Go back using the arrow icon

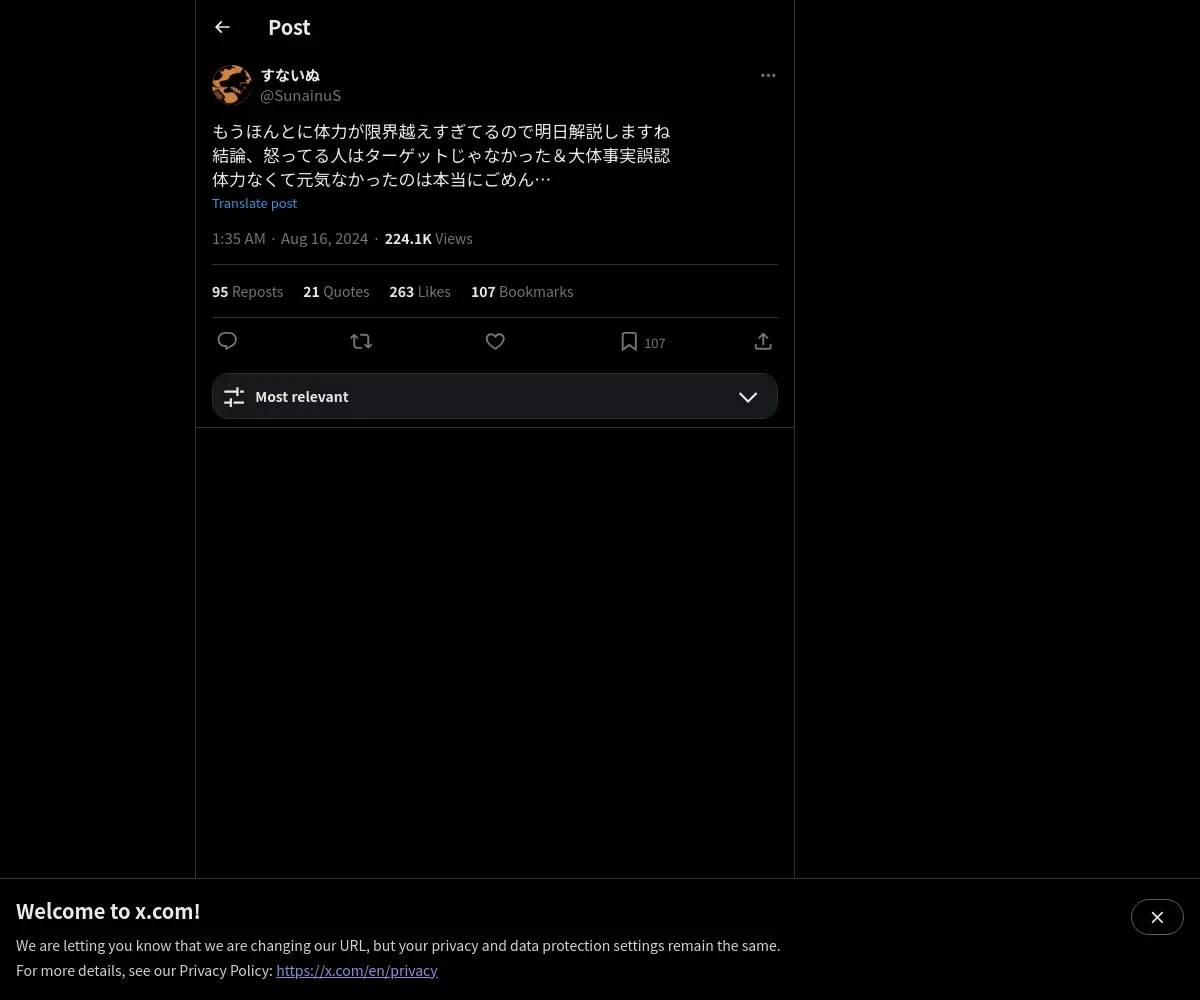[222, 27]
